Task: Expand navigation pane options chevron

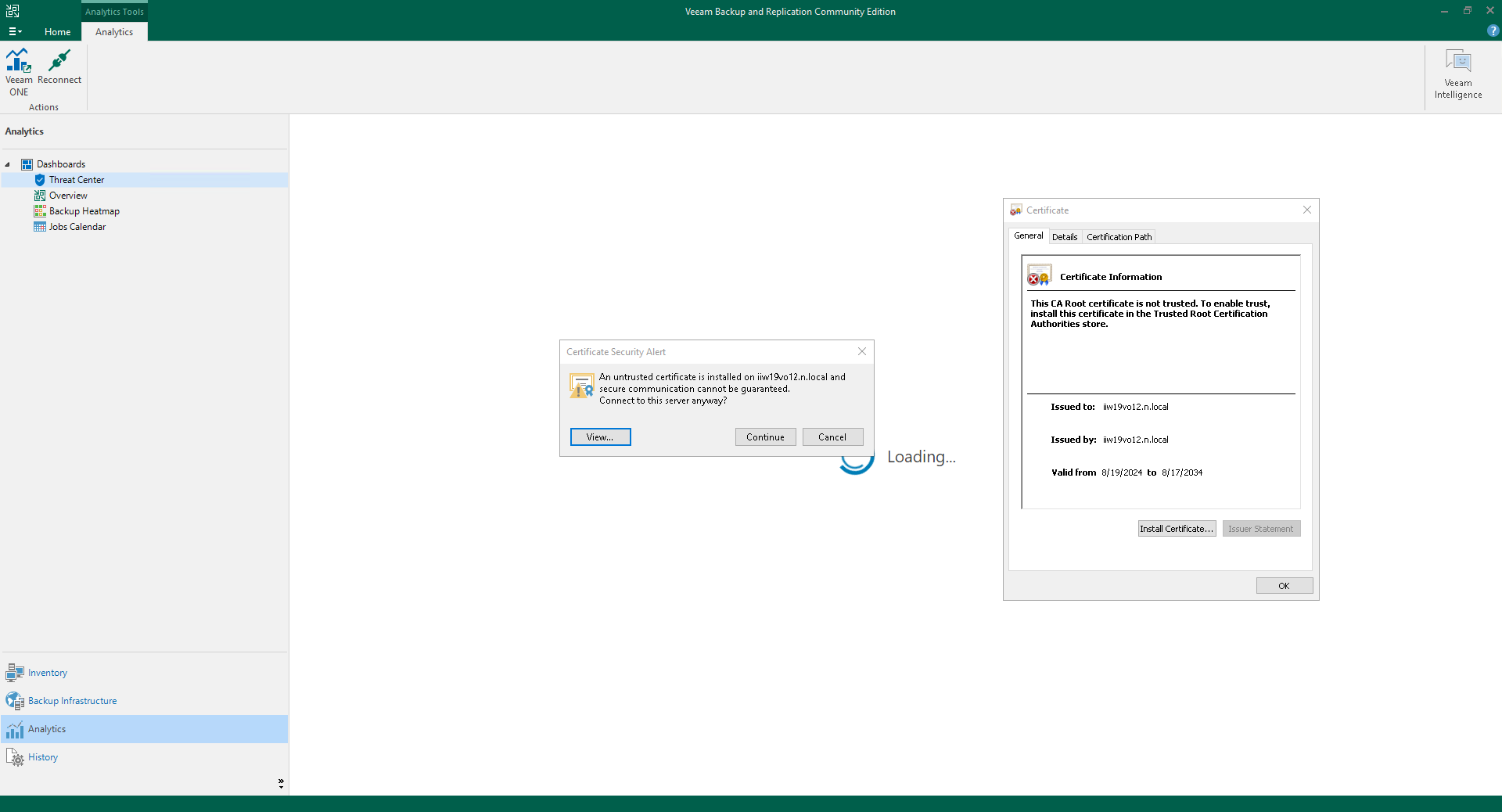Action: [281, 783]
